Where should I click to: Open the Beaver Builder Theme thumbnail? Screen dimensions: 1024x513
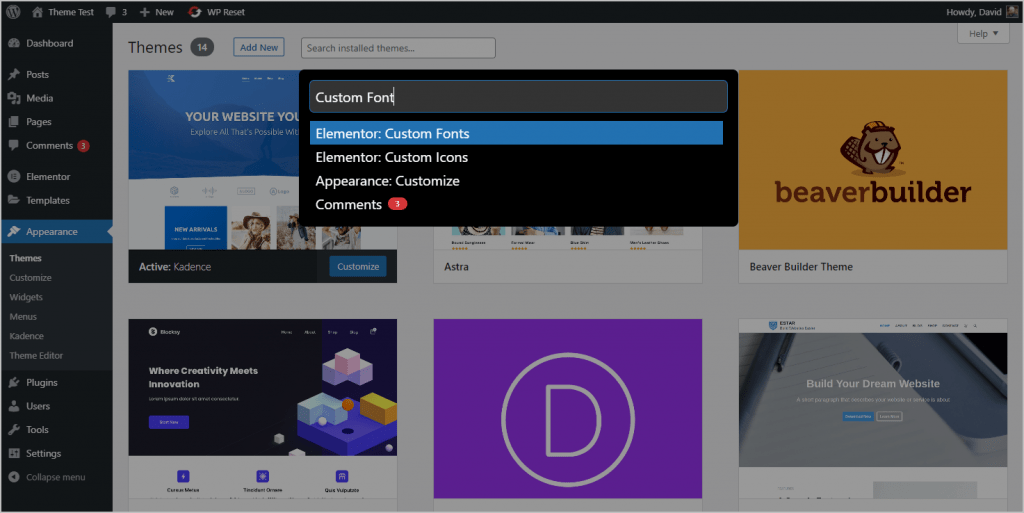(872, 160)
